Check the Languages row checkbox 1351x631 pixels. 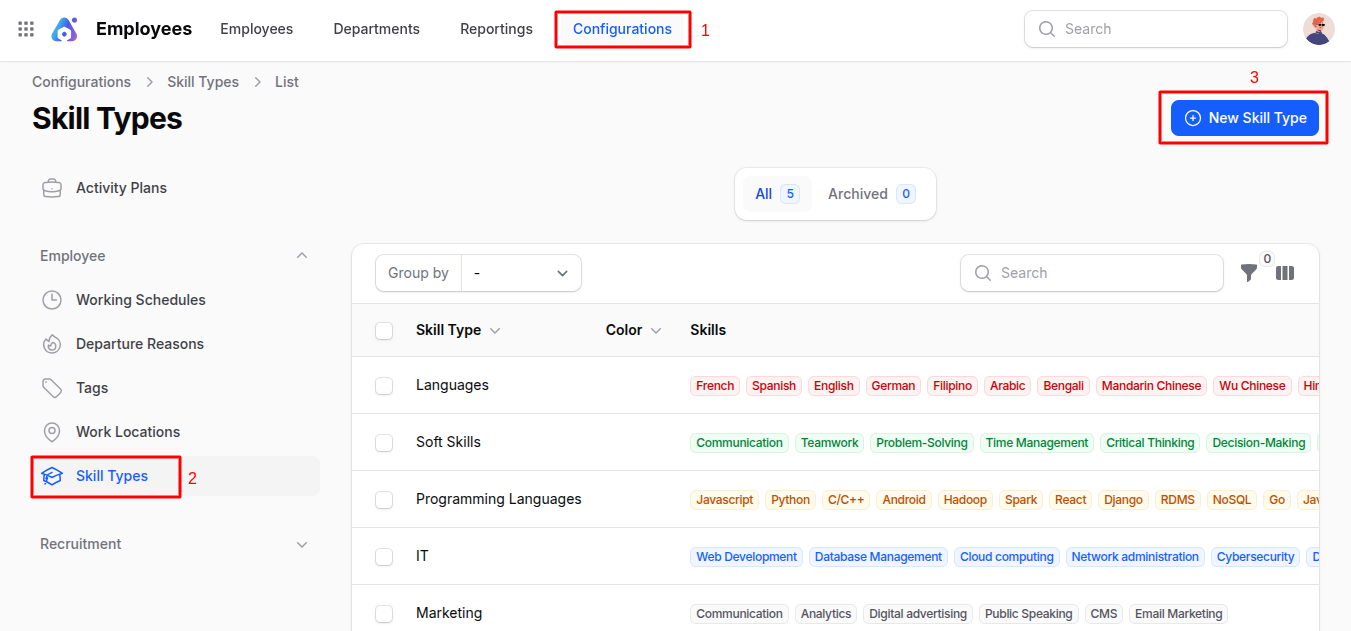tap(384, 386)
